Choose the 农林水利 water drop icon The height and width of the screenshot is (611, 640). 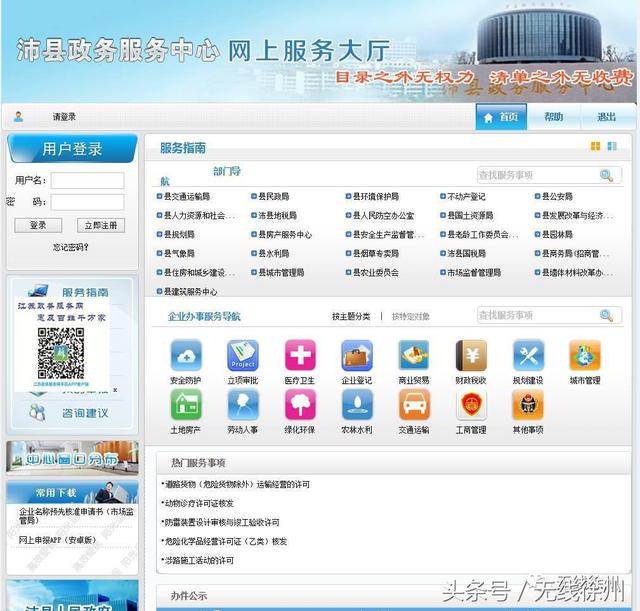pos(357,405)
